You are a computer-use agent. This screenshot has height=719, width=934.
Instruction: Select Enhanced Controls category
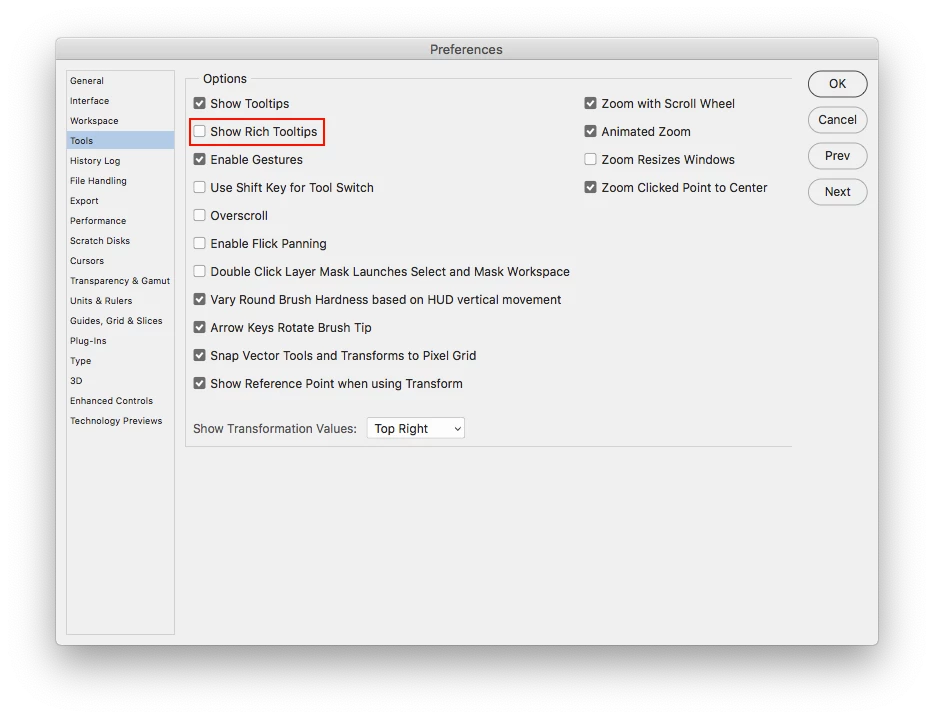(x=120, y=401)
